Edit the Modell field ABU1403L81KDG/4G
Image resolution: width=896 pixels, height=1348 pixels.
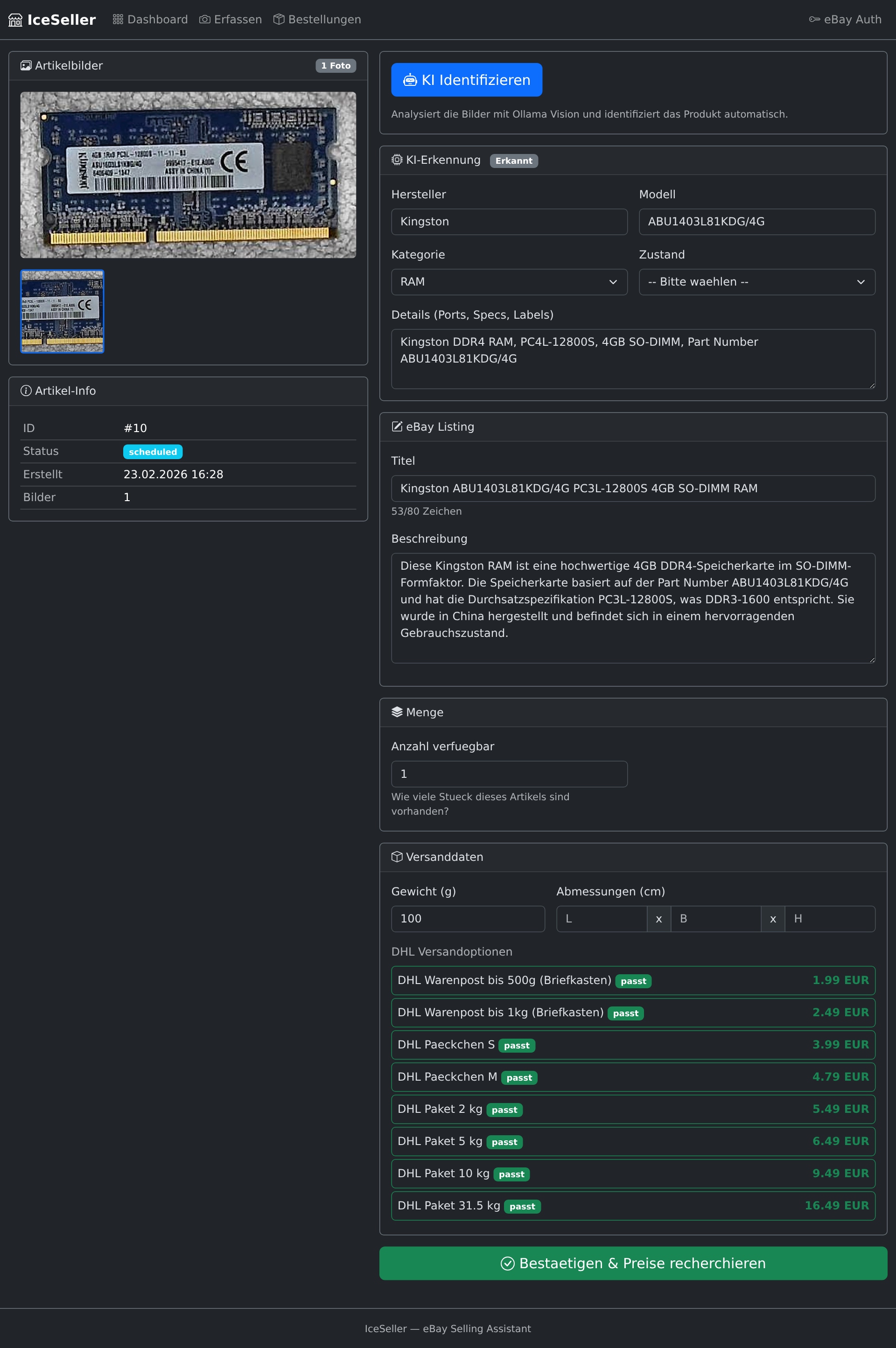pyautogui.click(x=756, y=222)
